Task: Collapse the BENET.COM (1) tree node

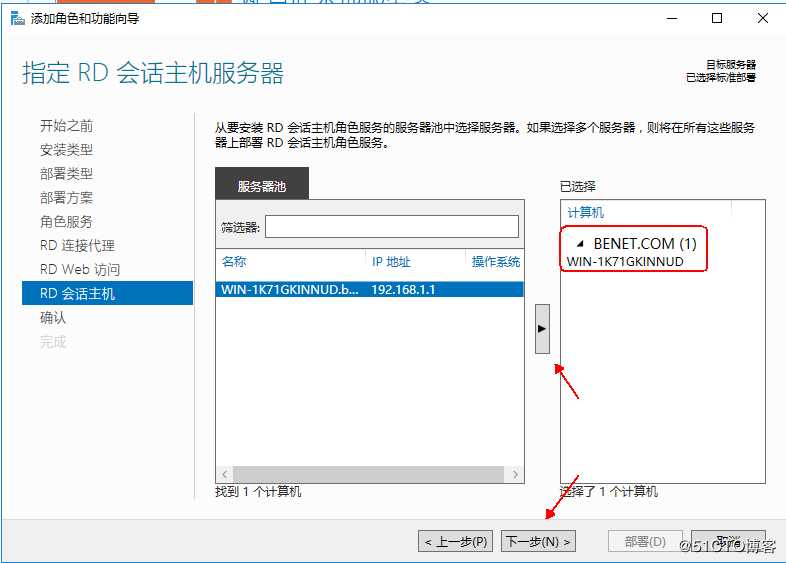Action: pyautogui.click(x=580, y=244)
